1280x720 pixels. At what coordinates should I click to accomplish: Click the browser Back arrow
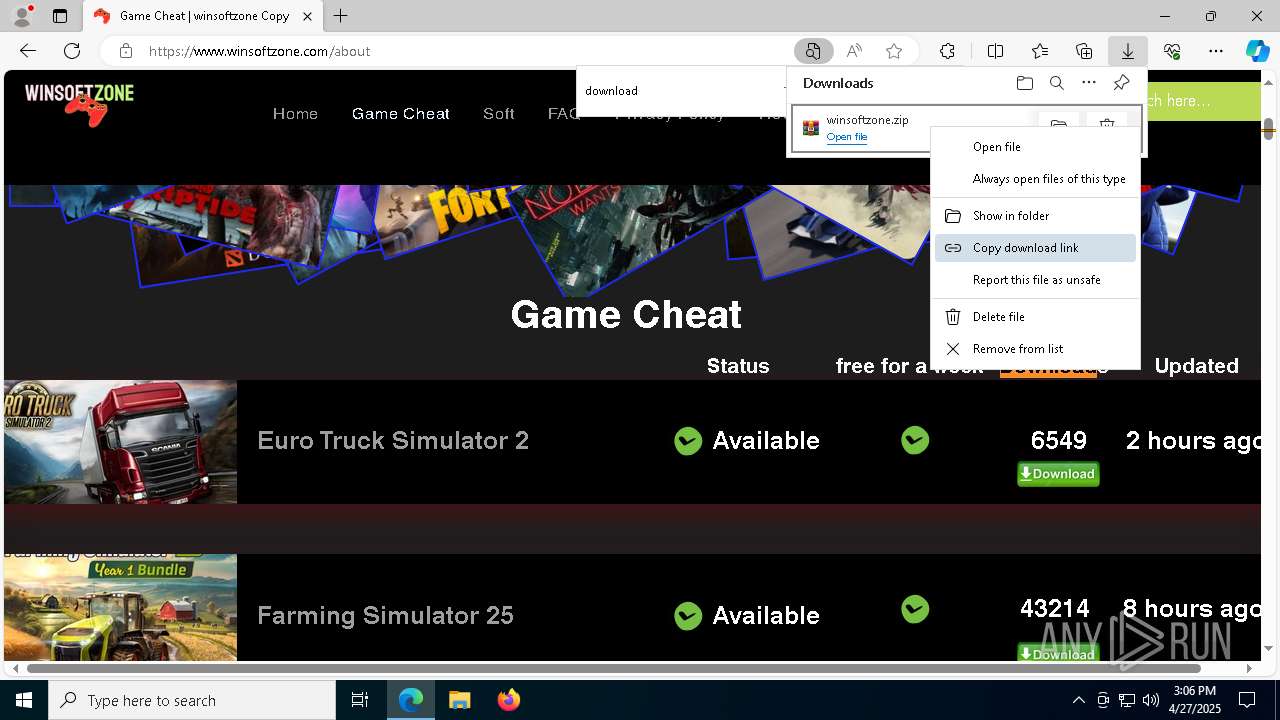28,51
